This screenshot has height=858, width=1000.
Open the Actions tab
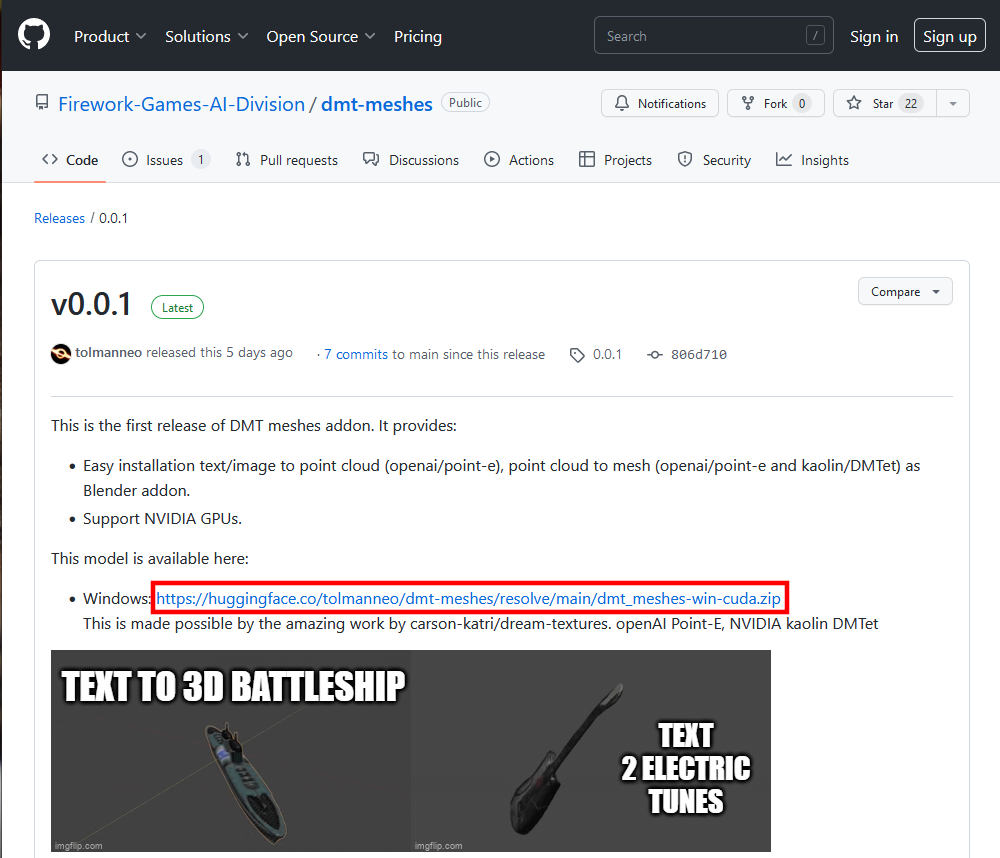tap(519, 160)
